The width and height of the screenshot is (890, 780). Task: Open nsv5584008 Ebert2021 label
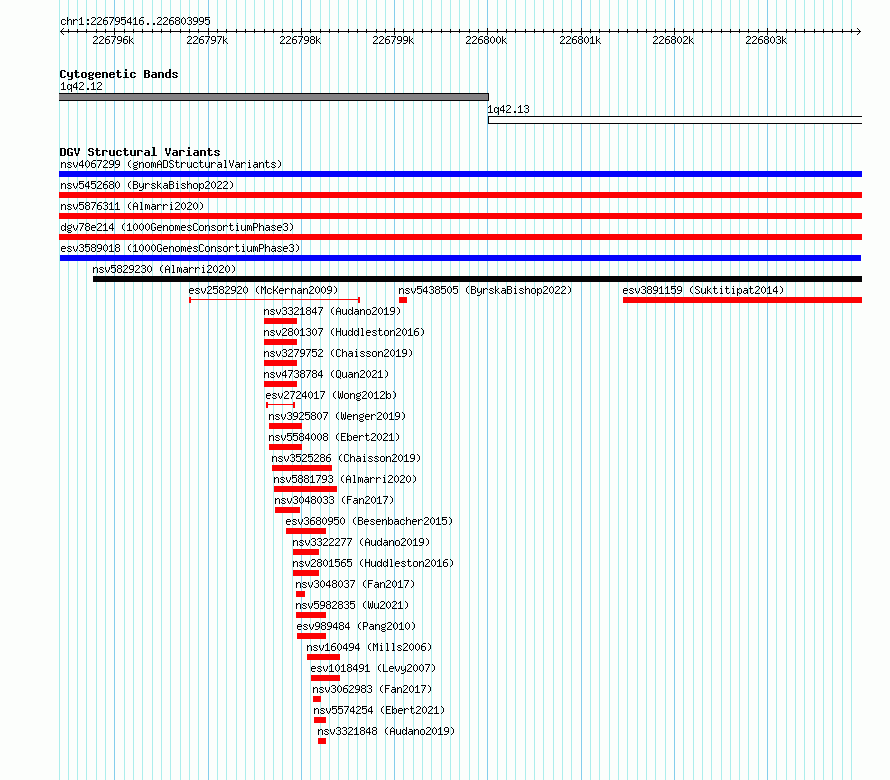point(334,437)
